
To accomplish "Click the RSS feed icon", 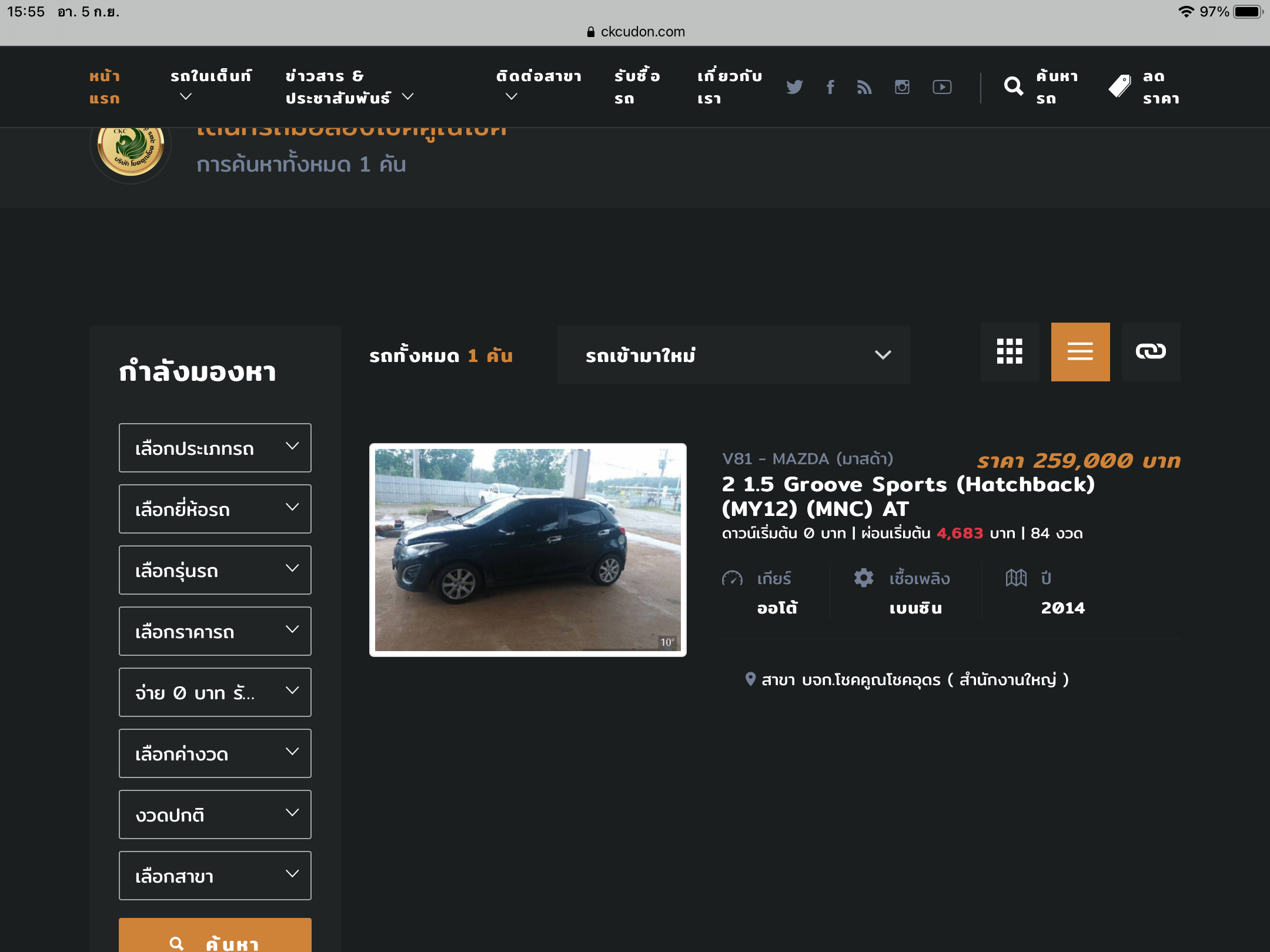I will (864, 87).
